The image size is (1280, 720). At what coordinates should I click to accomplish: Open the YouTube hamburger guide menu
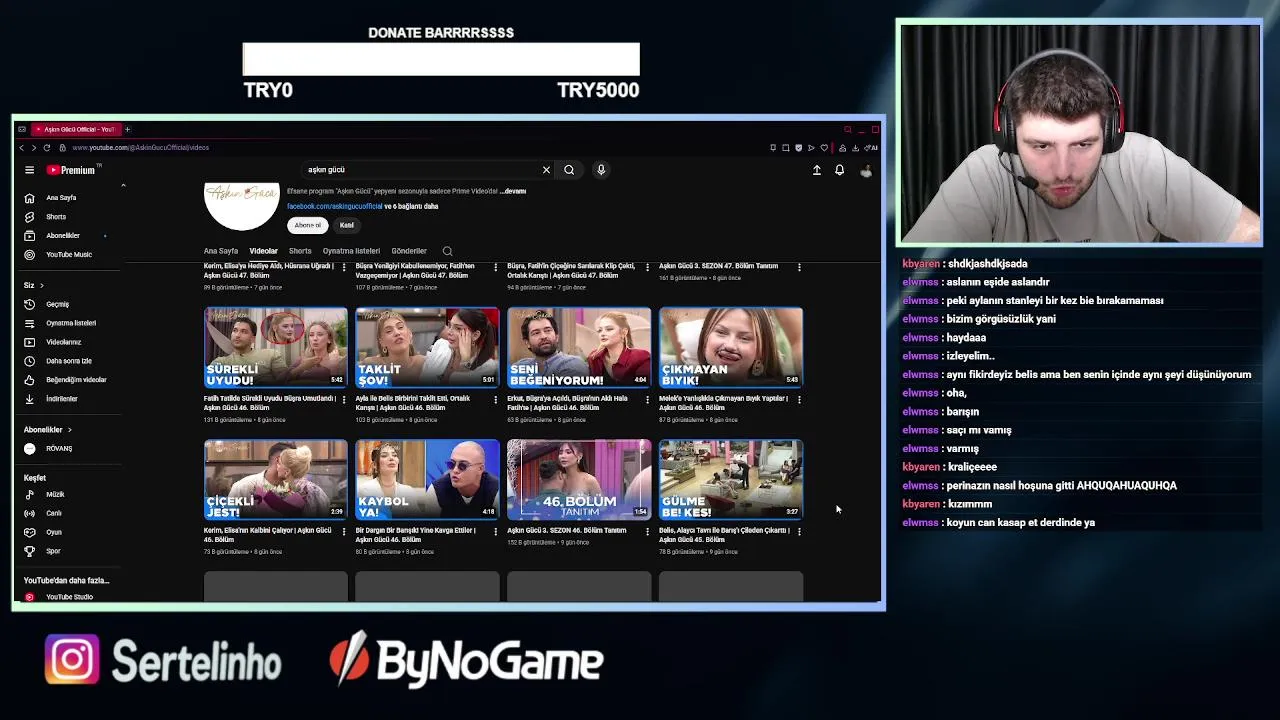29,170
